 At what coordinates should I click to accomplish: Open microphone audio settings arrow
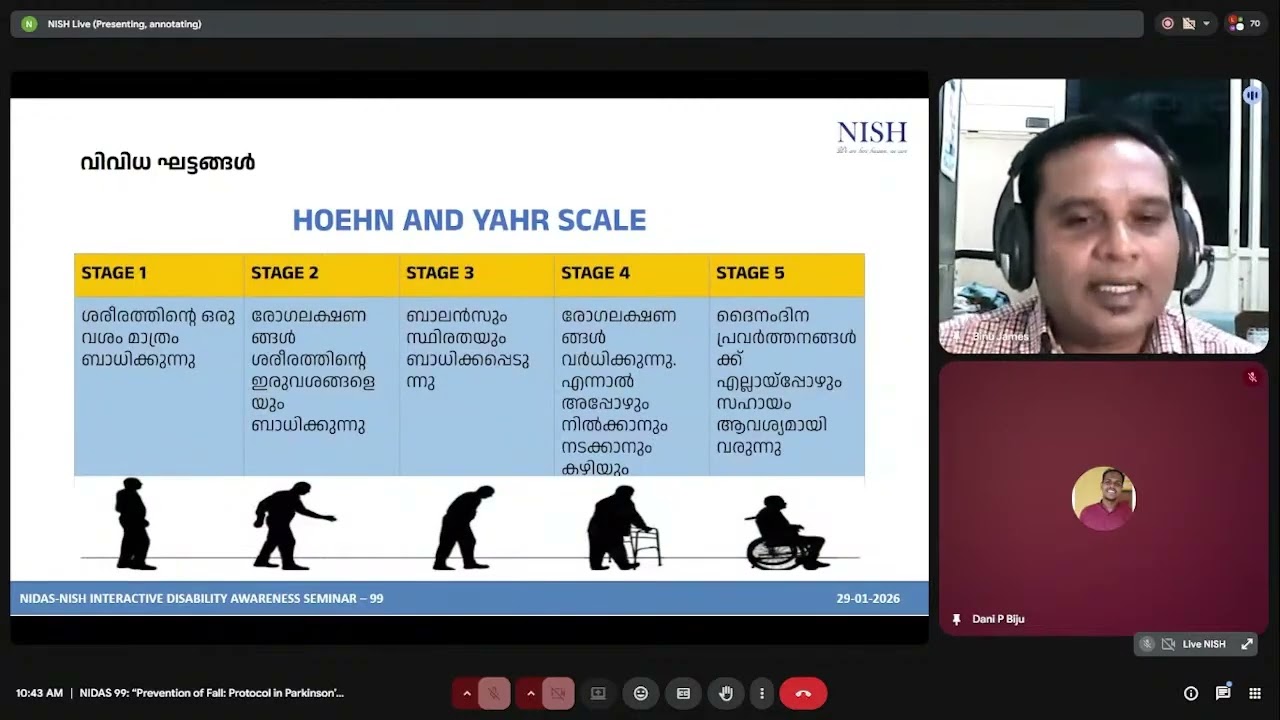point(466,693)
